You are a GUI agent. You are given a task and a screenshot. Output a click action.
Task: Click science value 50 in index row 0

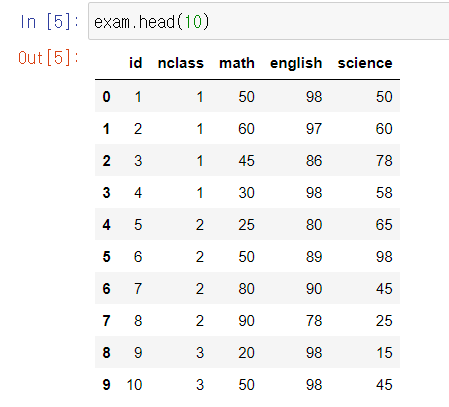tap(384, 97)
